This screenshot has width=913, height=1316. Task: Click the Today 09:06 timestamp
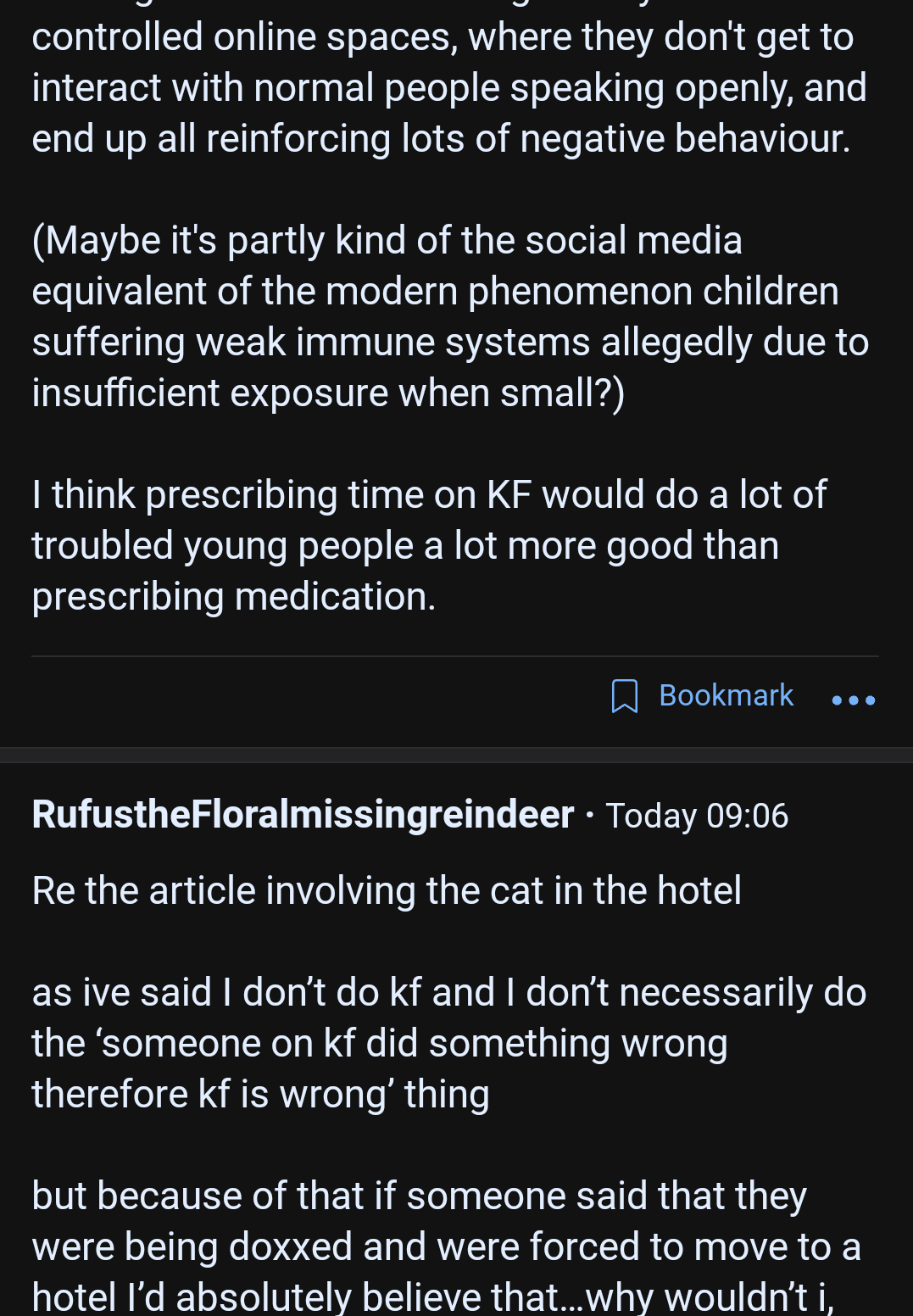coord(697,816)
